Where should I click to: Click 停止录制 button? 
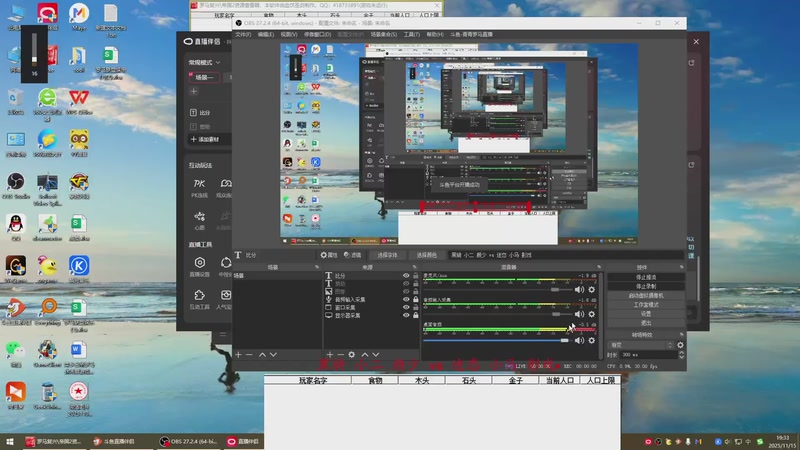coord(646,286)
